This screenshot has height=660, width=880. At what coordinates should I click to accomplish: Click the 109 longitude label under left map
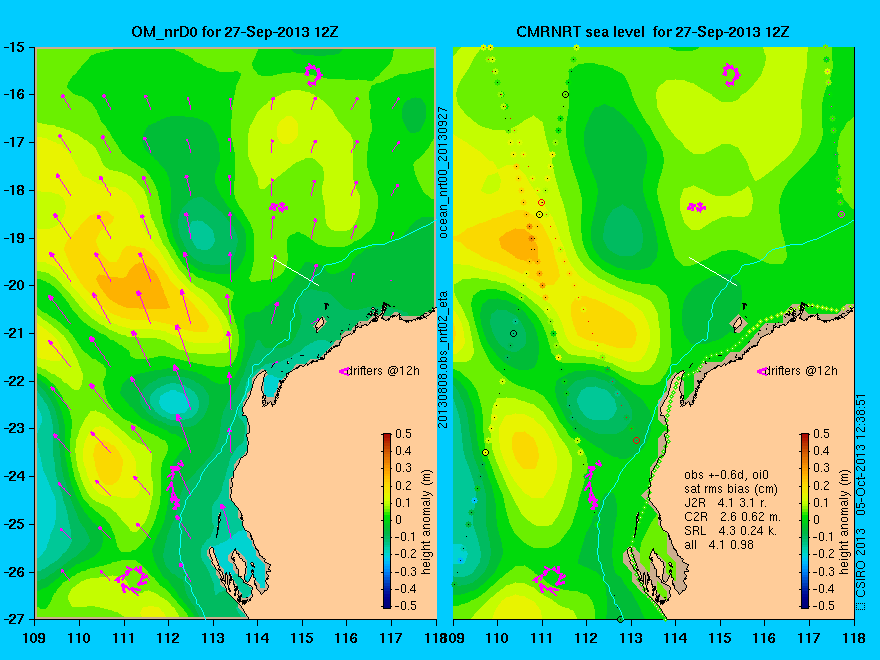(35, 638)
